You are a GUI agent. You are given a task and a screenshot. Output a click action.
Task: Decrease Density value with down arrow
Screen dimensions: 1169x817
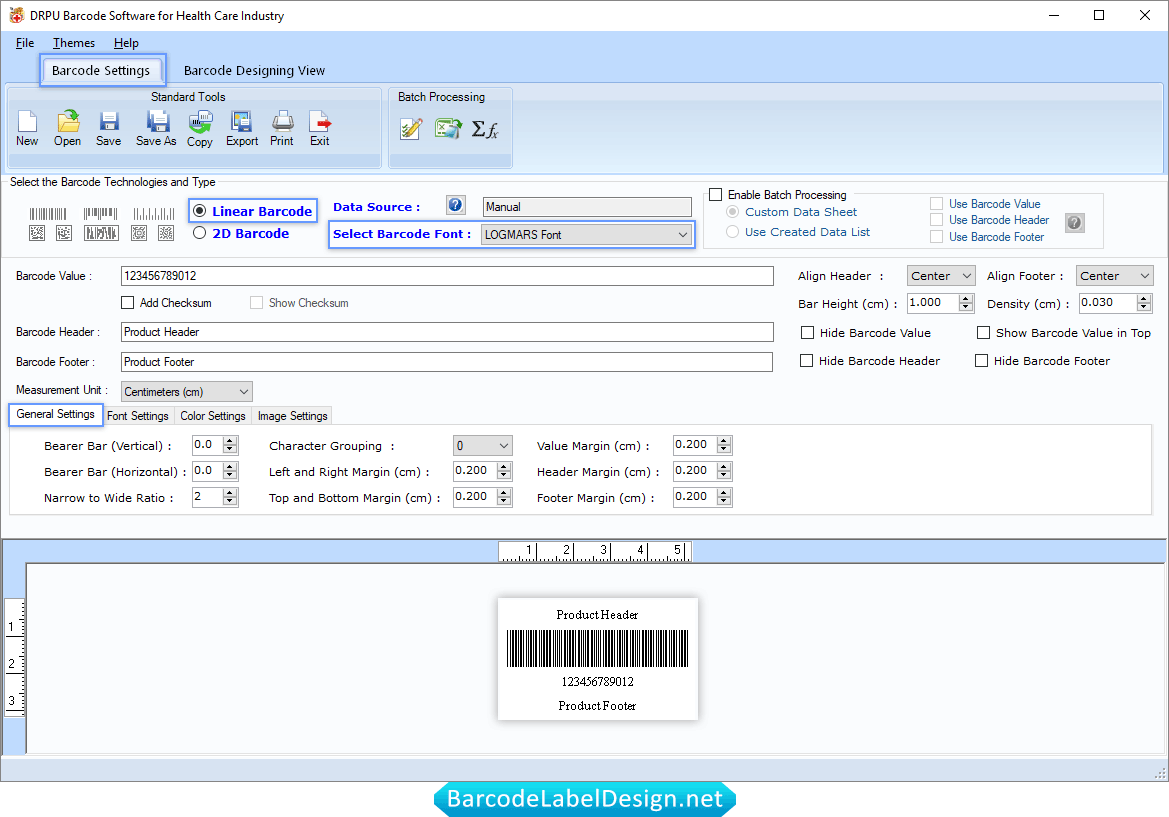1144,307
